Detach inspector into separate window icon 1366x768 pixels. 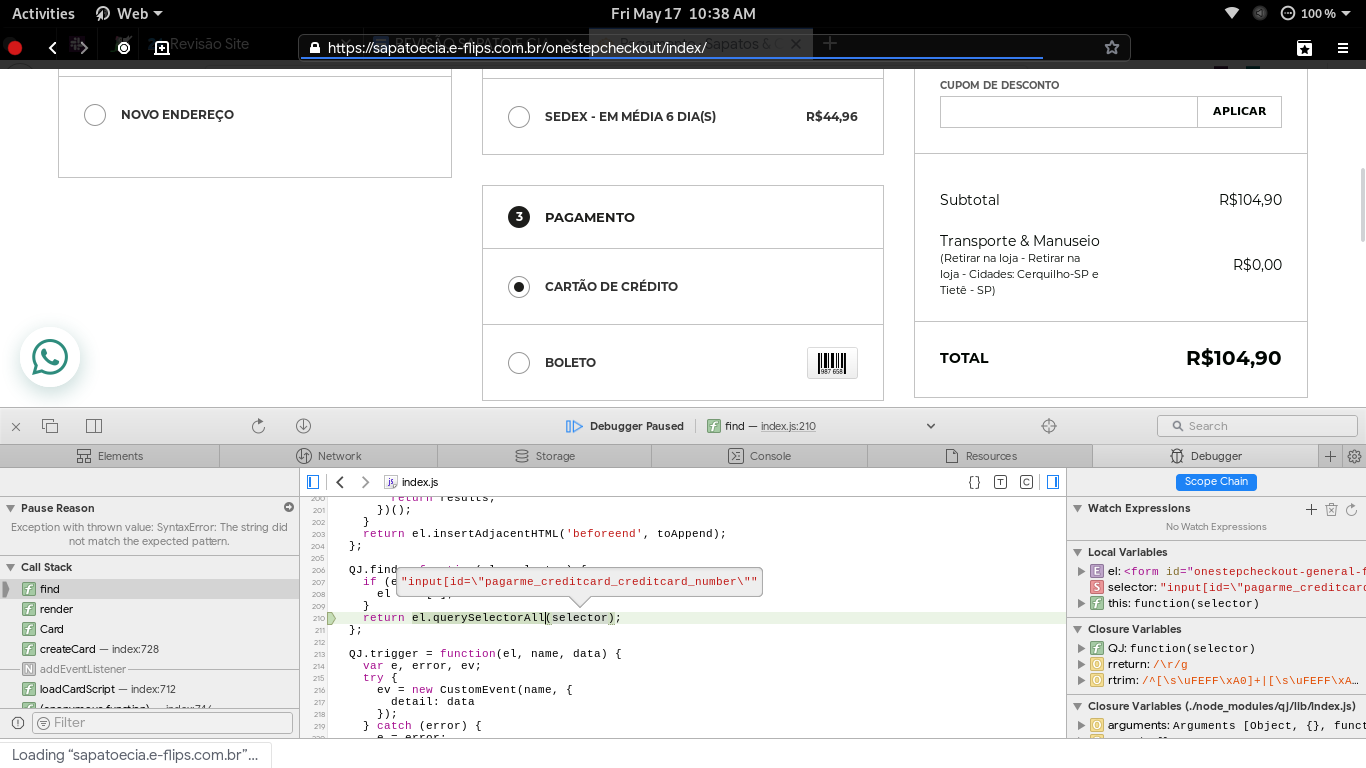[x=50, y=426]
